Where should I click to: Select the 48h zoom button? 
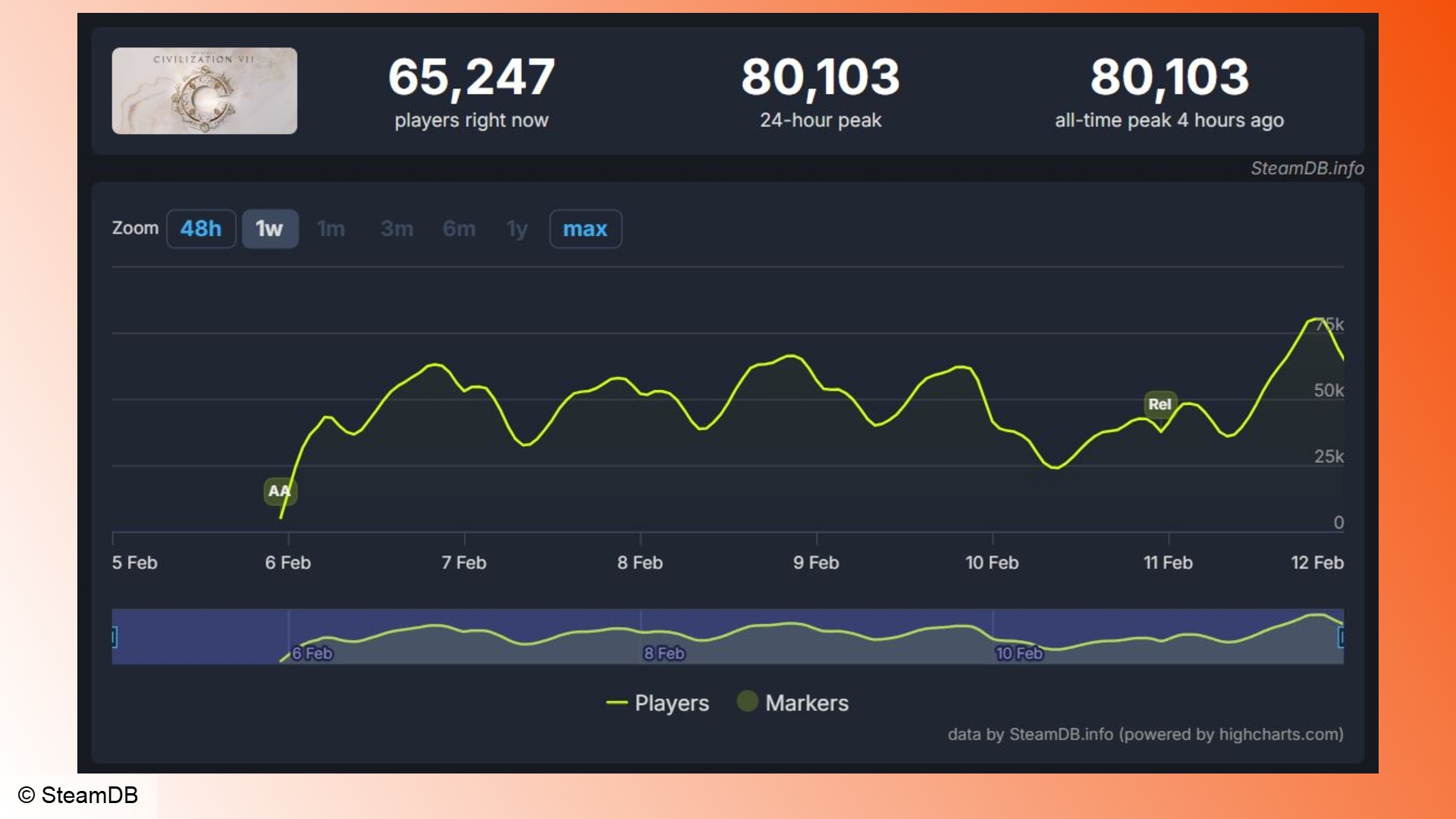(201, 228)
